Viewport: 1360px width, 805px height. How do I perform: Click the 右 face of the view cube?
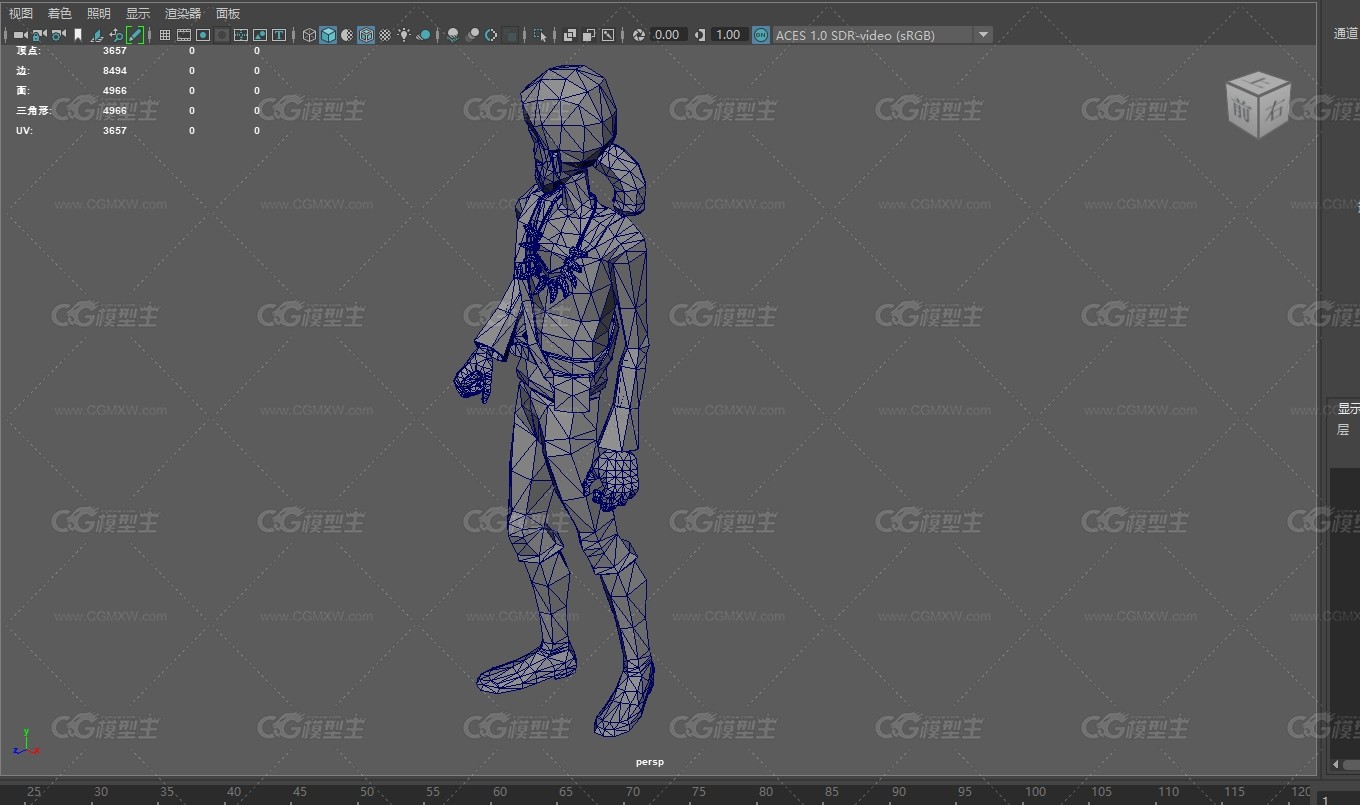coord(1273,111)
